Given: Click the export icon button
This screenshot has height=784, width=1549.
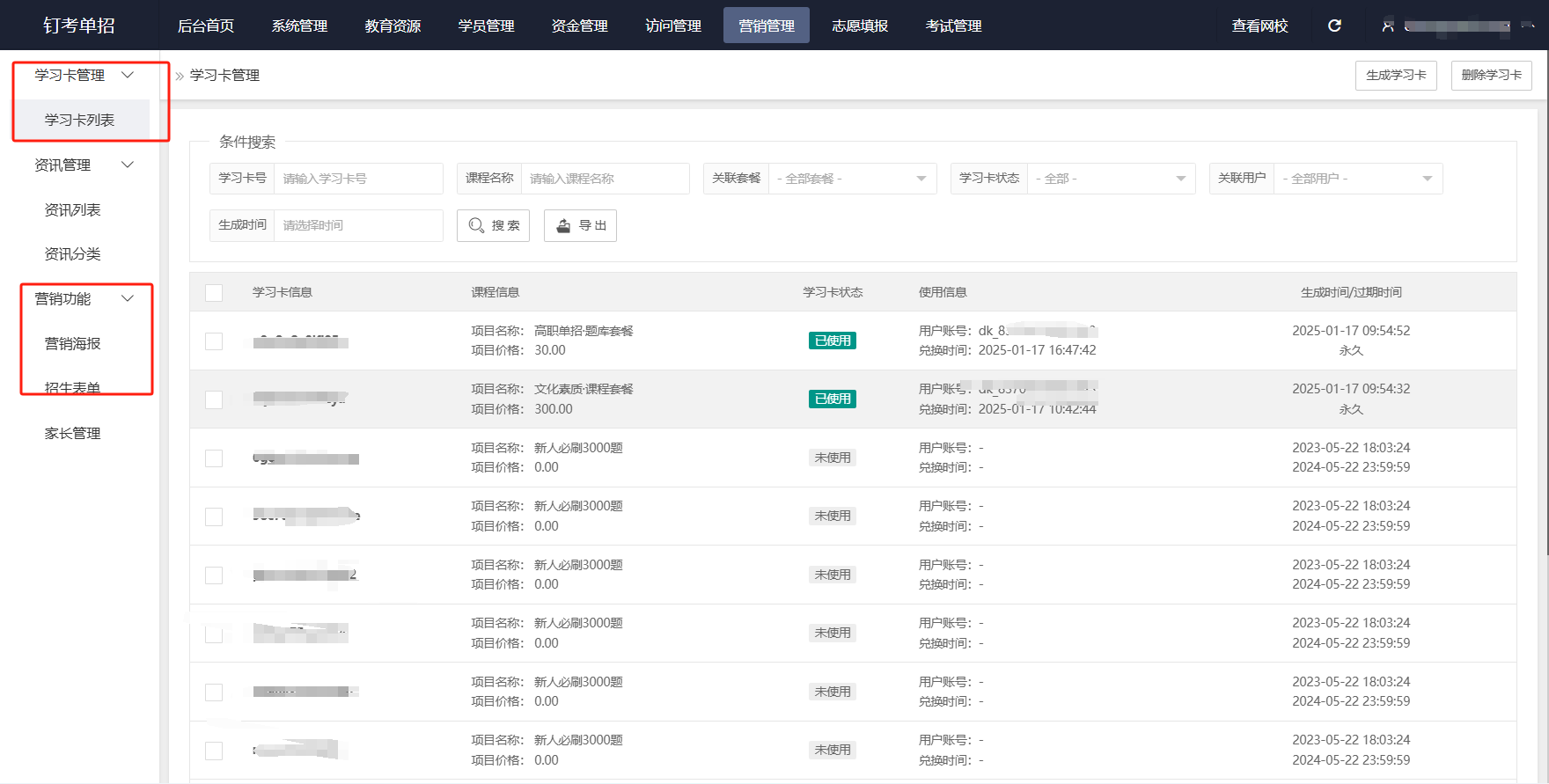Looking at the screenshot, I should [580, 225].
